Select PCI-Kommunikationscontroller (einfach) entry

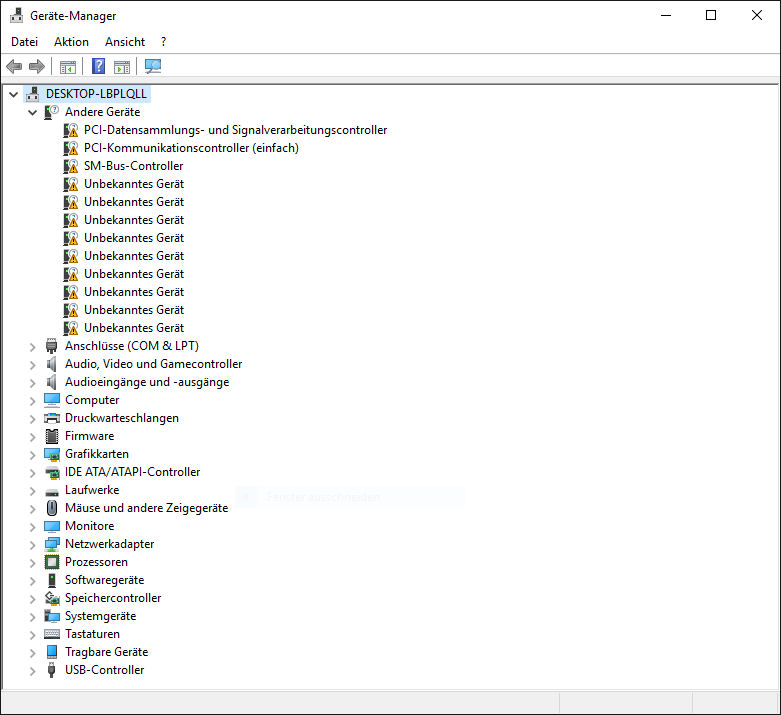coord(191,148)
